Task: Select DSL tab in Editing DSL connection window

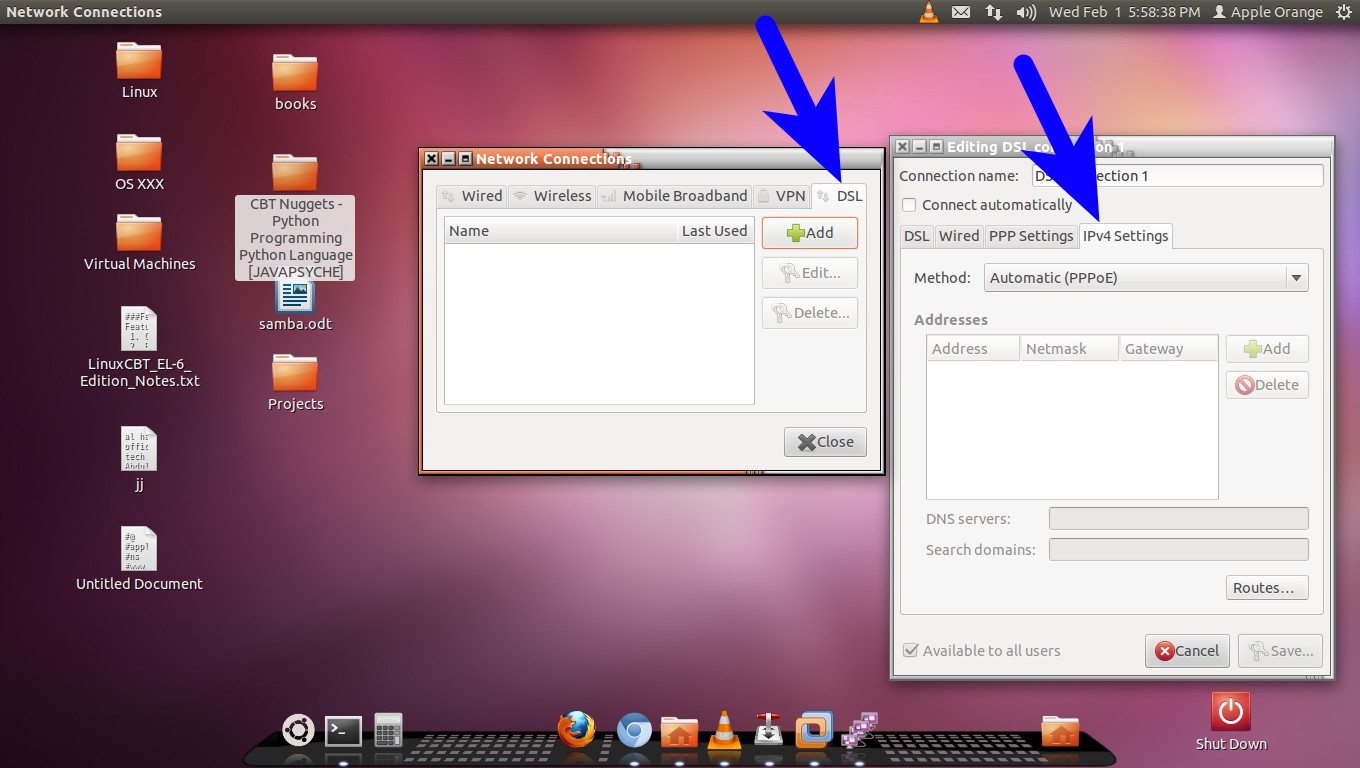Action: click(917, 236)
